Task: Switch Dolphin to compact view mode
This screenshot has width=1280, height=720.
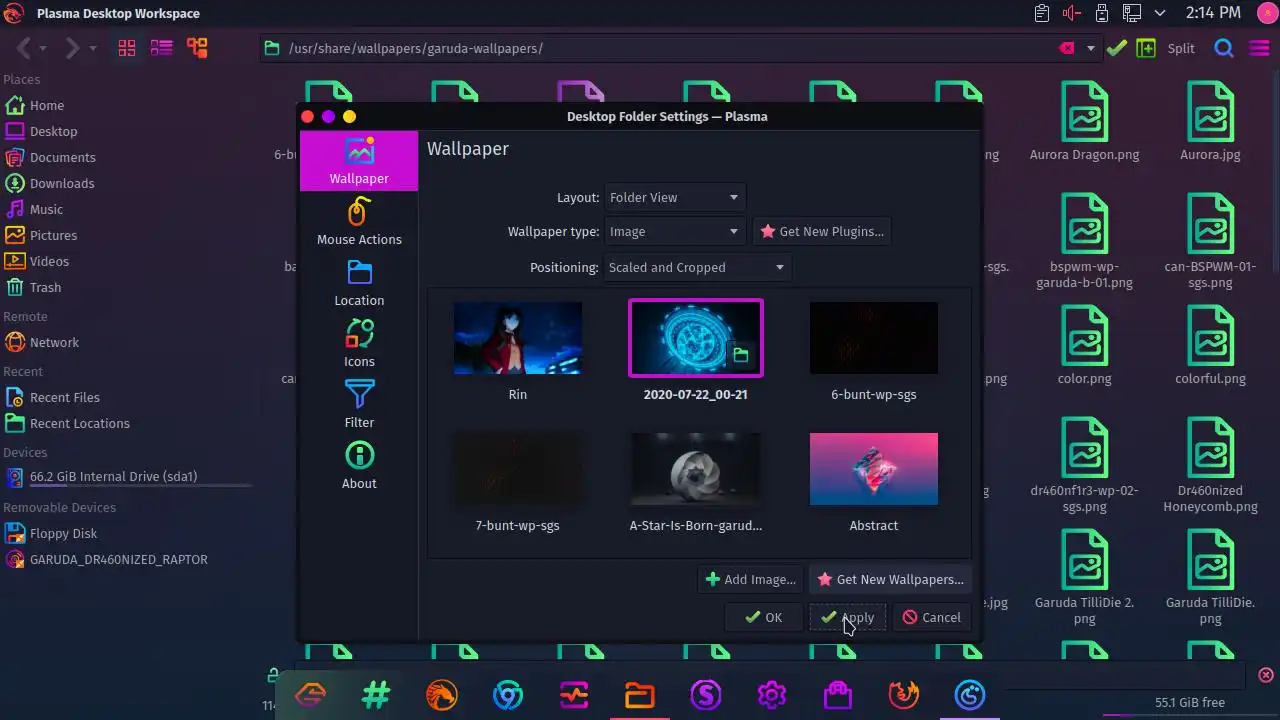Action: coord(161,48)
